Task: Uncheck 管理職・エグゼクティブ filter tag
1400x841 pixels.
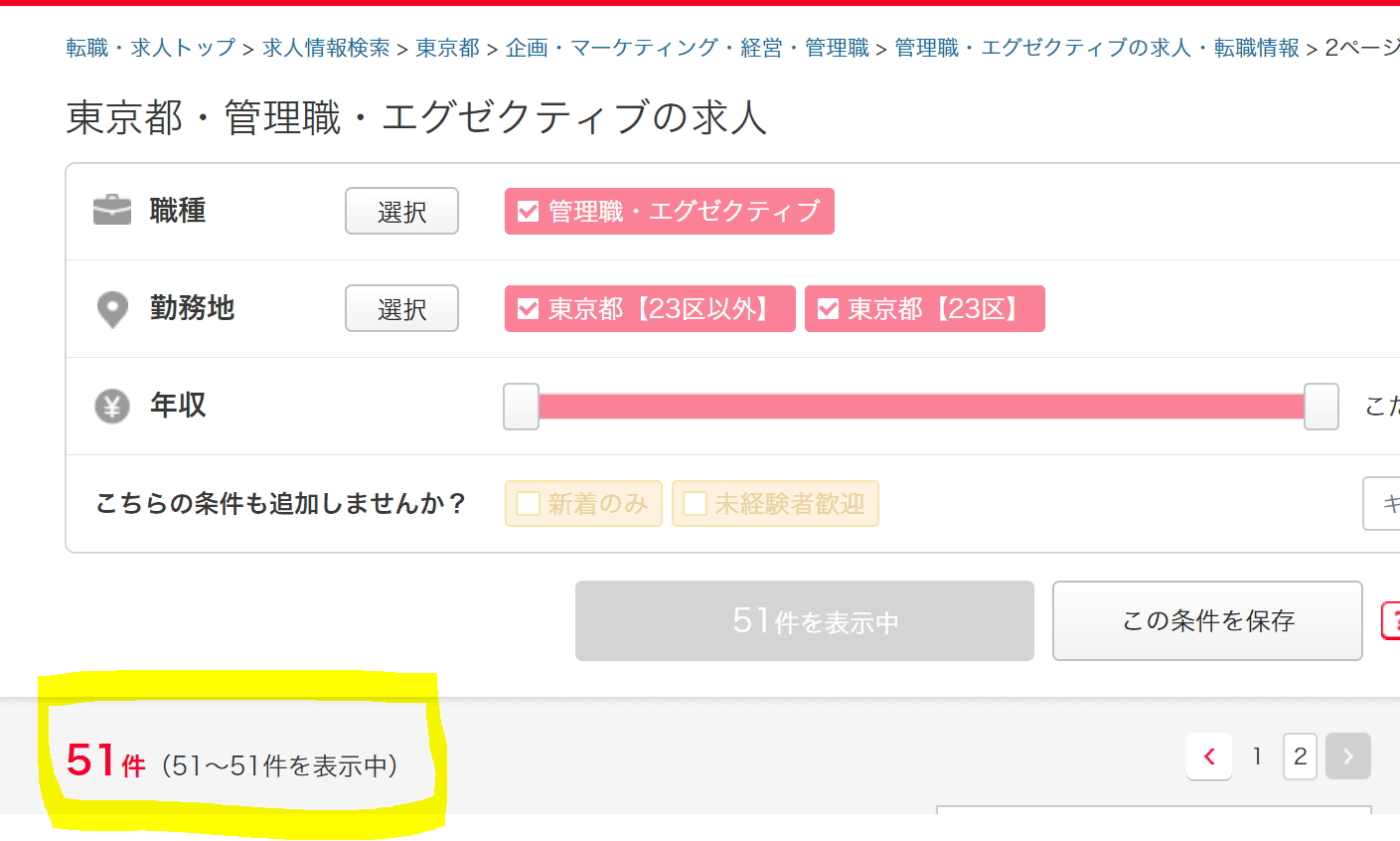Action: (x=669, y=212)
